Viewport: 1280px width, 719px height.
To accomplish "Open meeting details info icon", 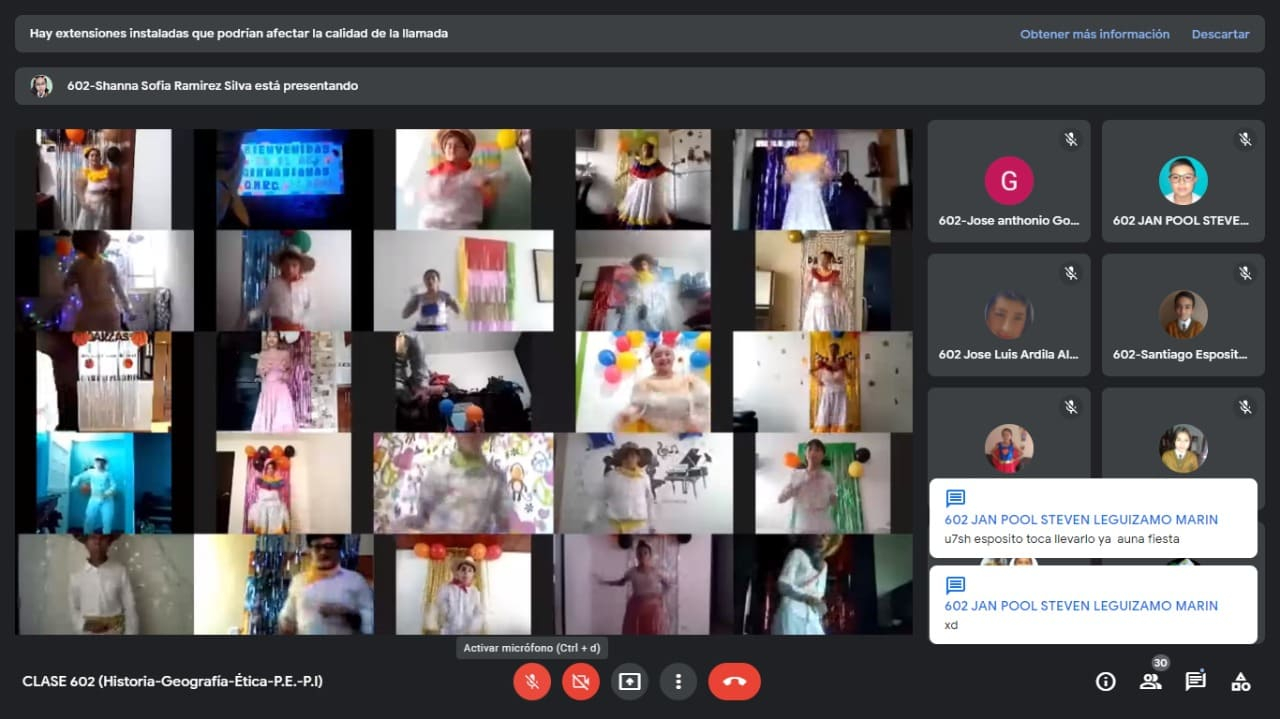I will tap(1105, 682).
